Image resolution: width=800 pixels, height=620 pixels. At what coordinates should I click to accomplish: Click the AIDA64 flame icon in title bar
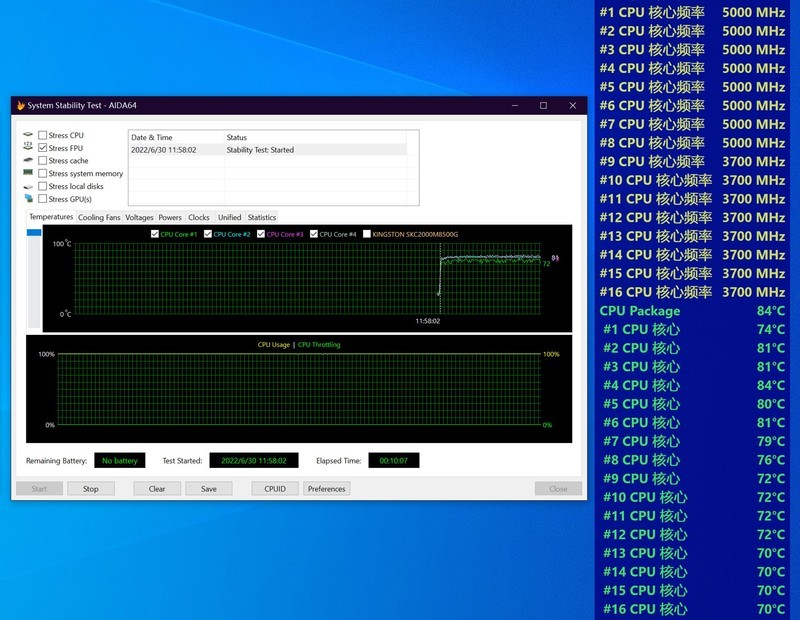(22, 104)
